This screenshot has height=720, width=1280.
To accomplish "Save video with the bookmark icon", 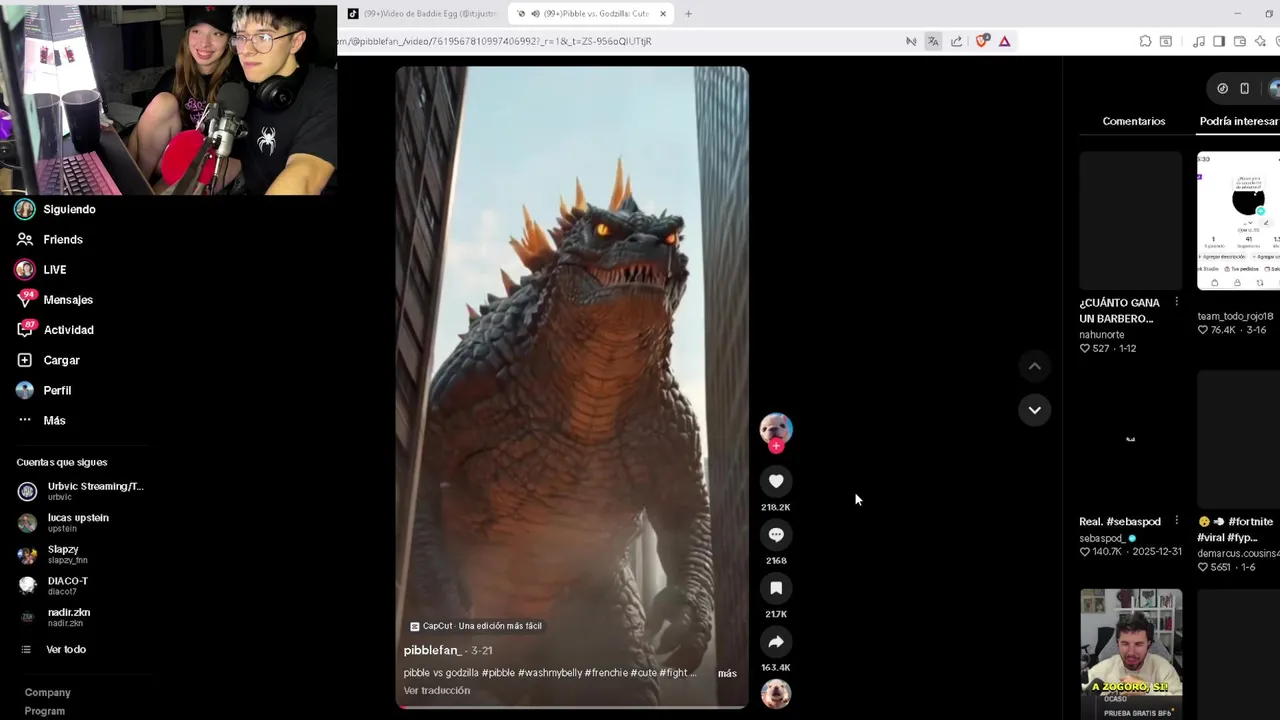I will click(776, 588).
